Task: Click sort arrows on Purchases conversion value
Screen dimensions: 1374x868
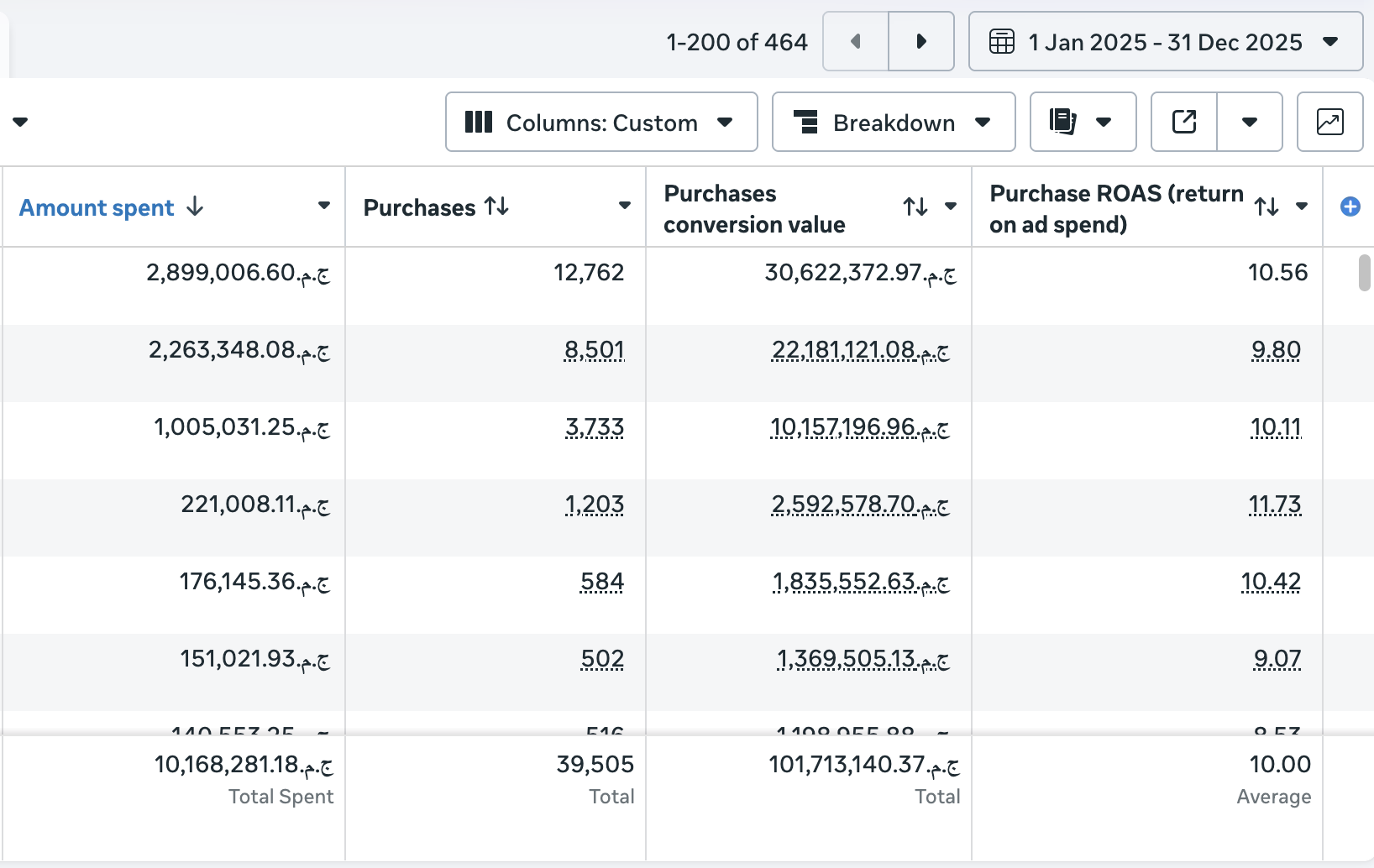Action: click(x=915, y=207)
